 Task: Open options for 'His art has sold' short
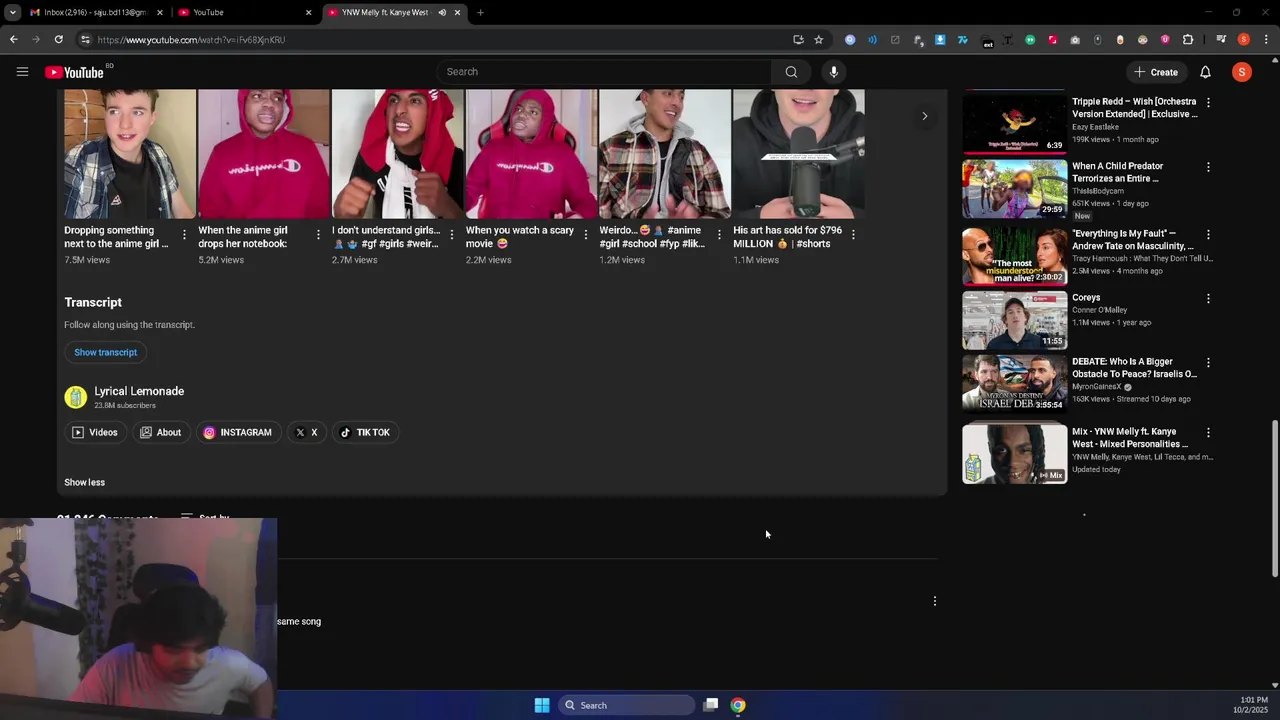pos(853,235)
